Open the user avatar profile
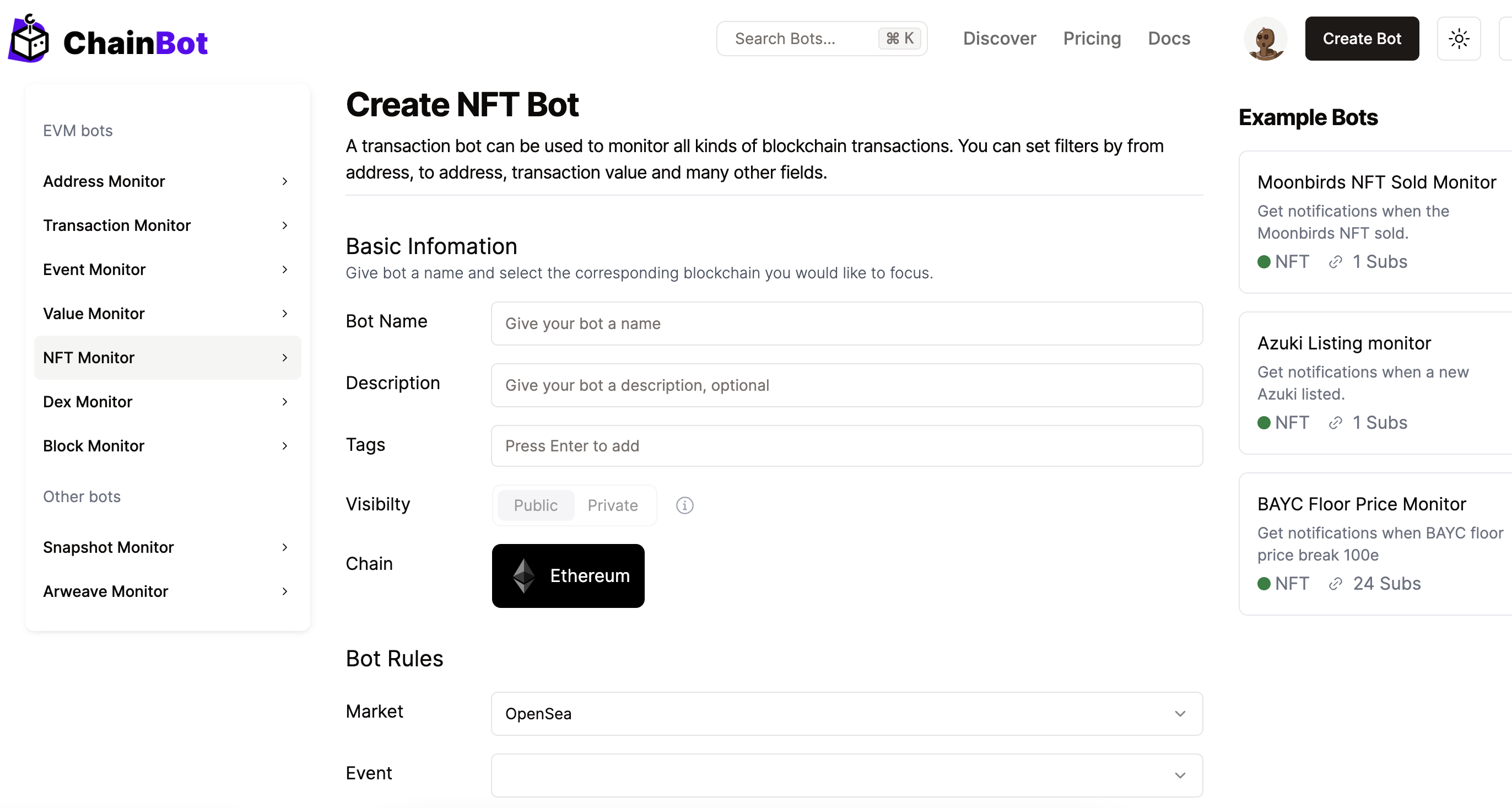 pyautogui.click(x=1265, y=39)
